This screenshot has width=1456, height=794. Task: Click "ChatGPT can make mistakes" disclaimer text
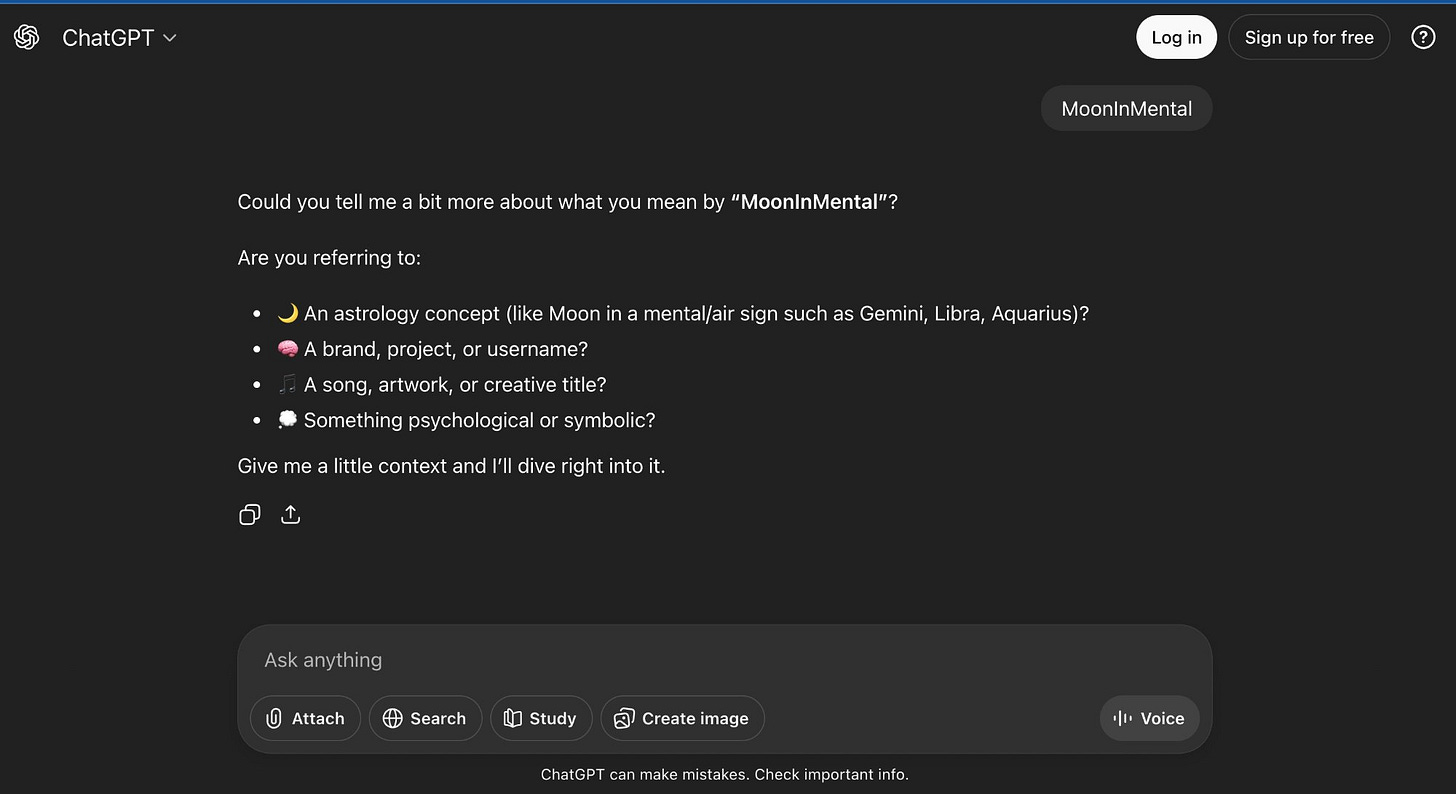(x=724, y=774)
